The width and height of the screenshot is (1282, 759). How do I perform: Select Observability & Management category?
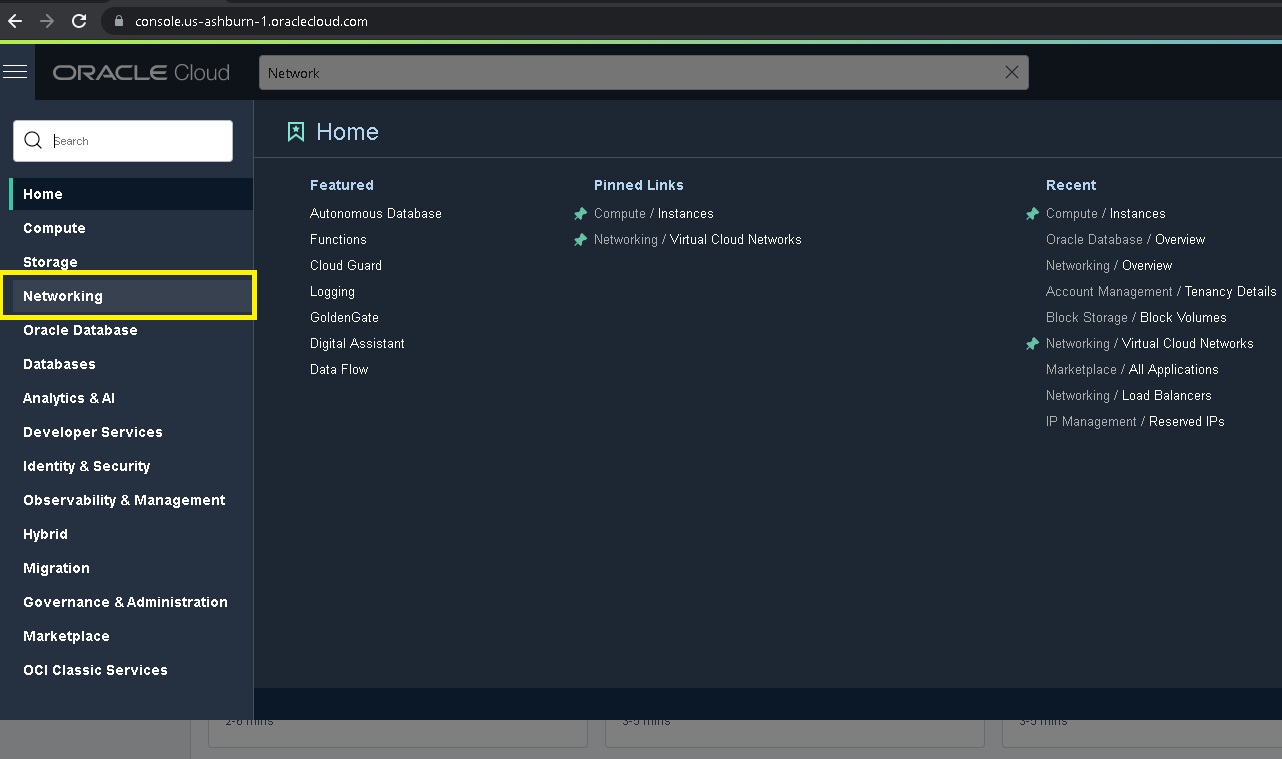[124, 500]
